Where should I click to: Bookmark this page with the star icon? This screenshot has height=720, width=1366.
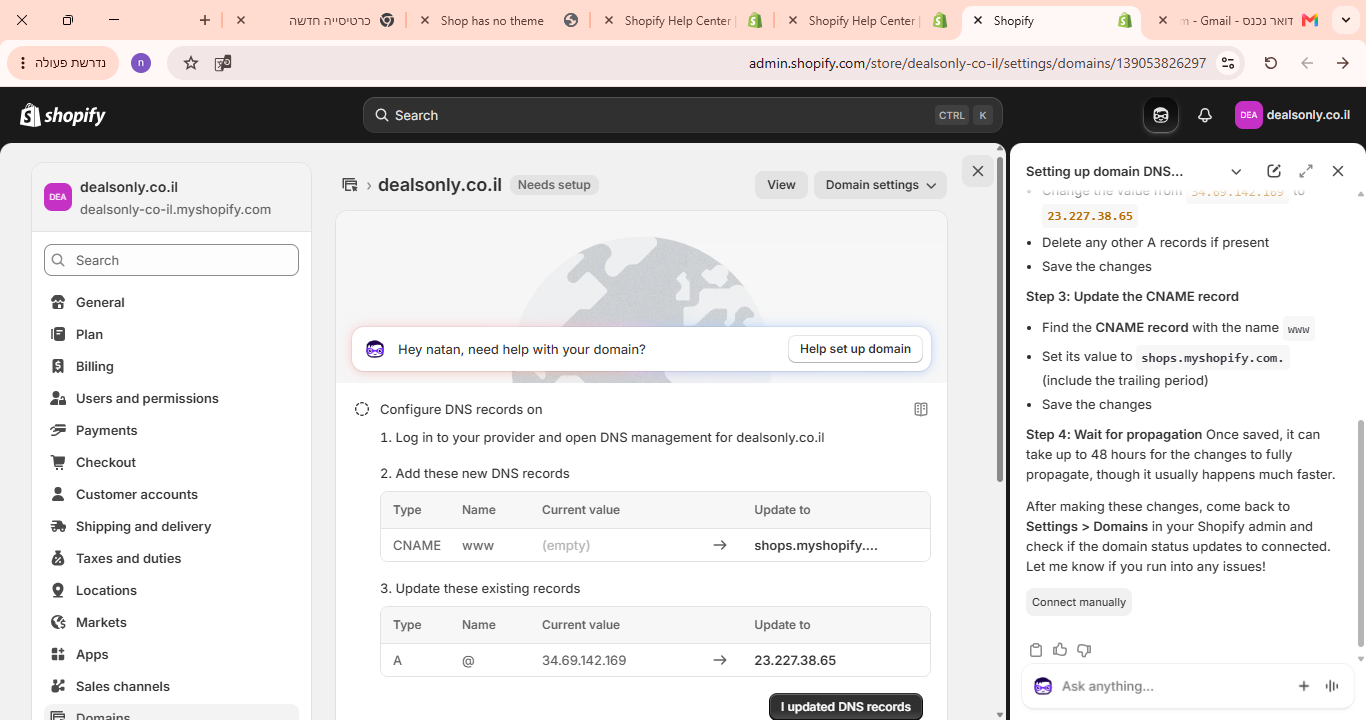click(191, 63)
